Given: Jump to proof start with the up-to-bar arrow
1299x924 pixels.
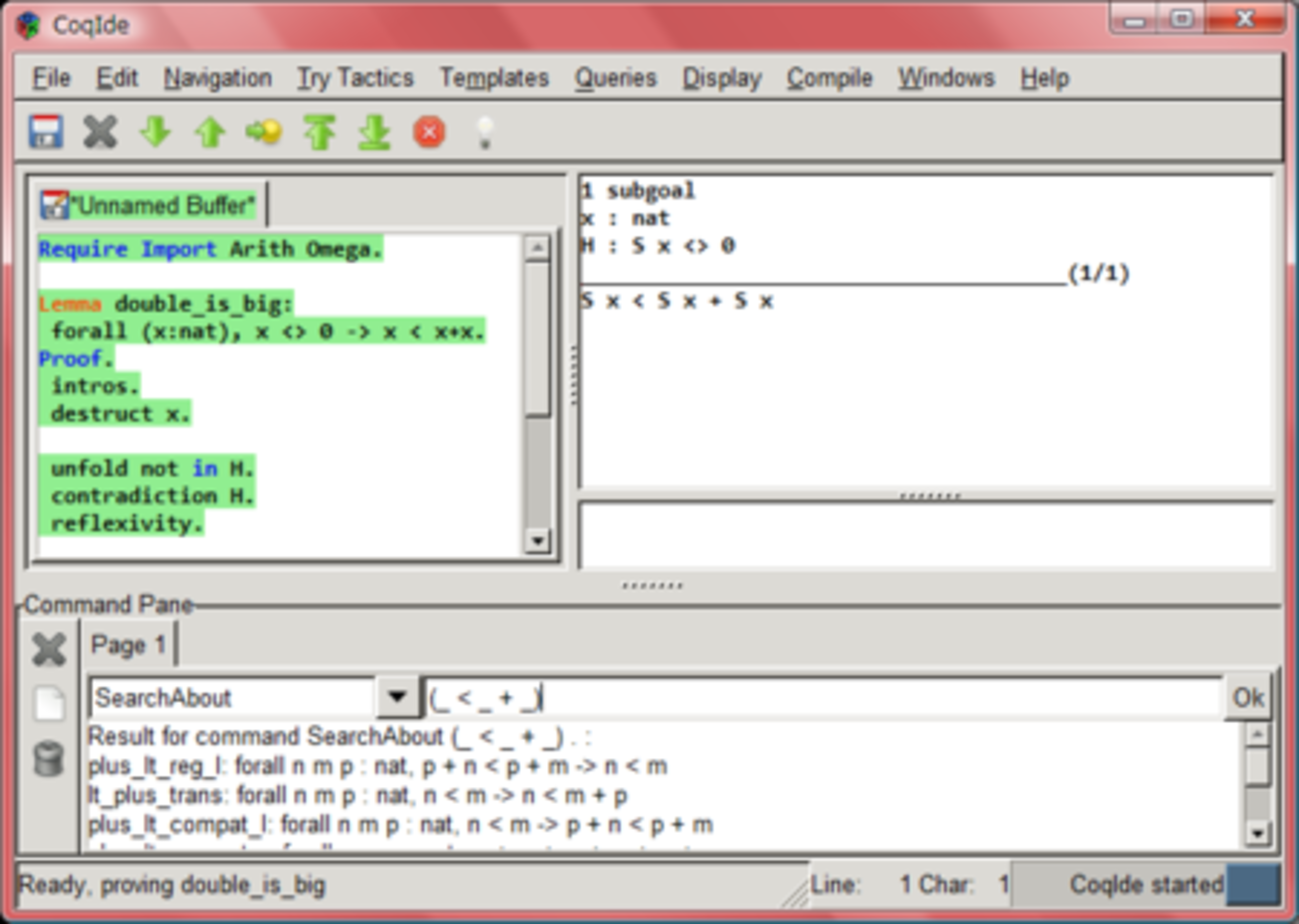Looking at the screenshot, I should pos(319,132).
